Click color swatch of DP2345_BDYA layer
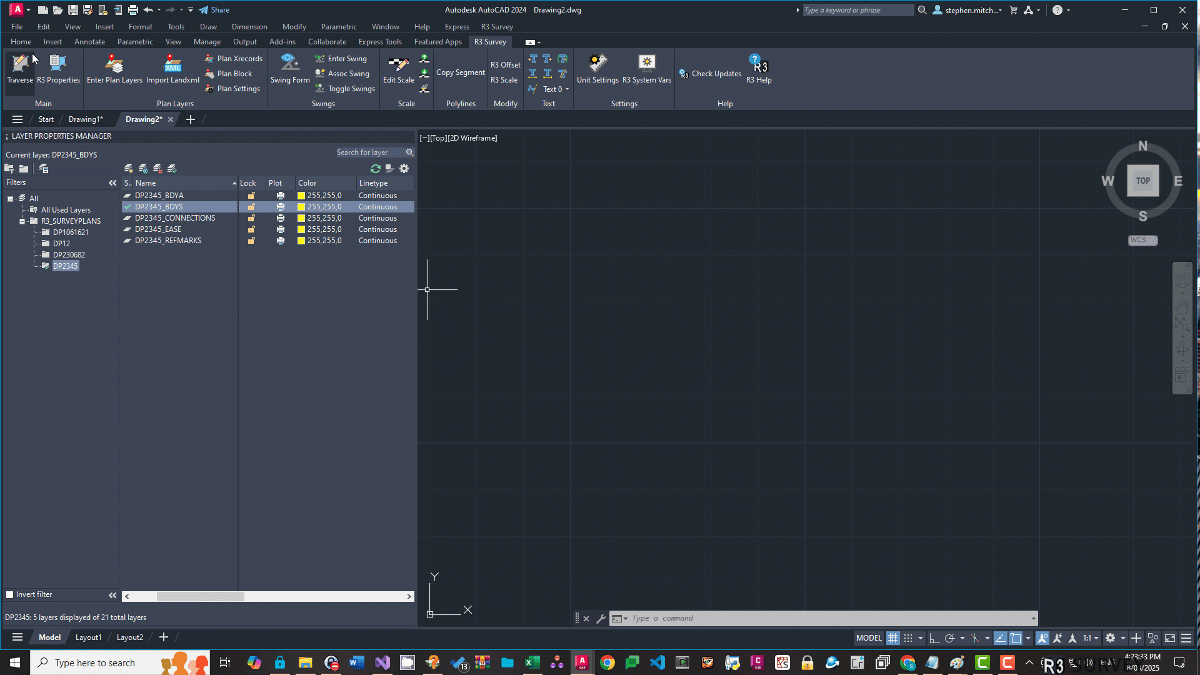This screenshot has height=675, width=1200. pyautogui.click(x=302, y=196)
